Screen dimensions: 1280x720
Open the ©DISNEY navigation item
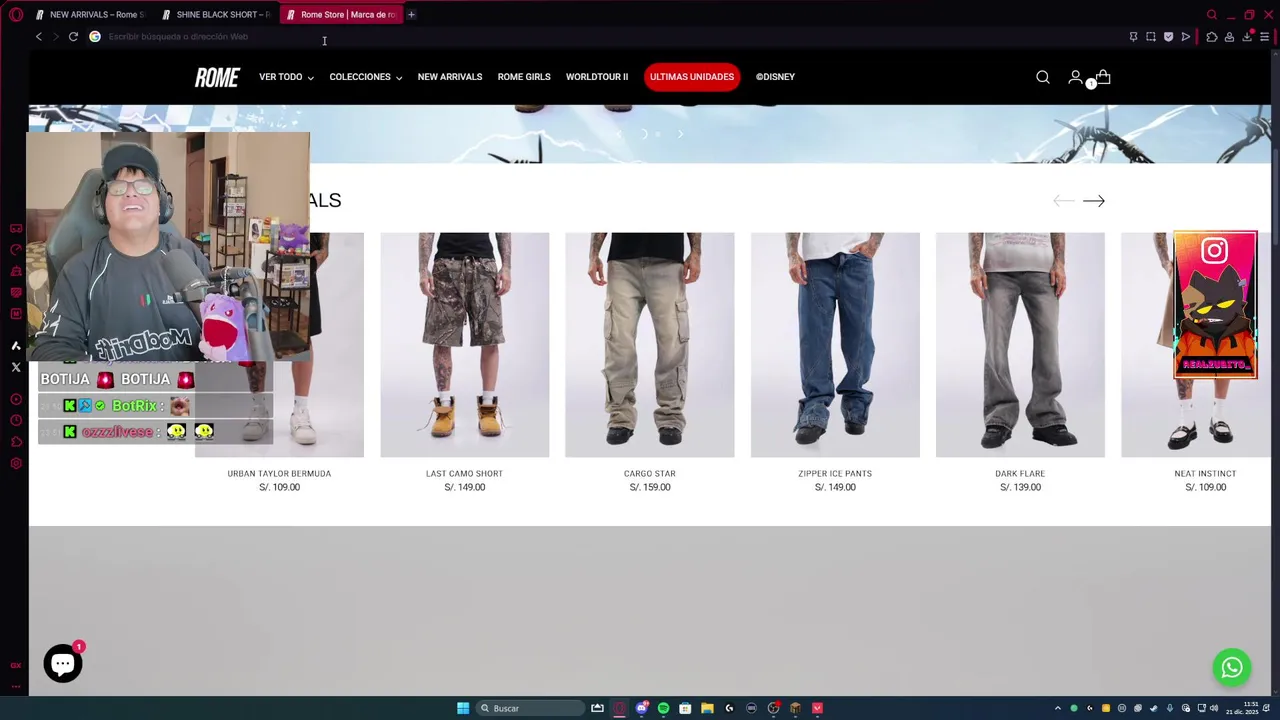click(775, 77)
